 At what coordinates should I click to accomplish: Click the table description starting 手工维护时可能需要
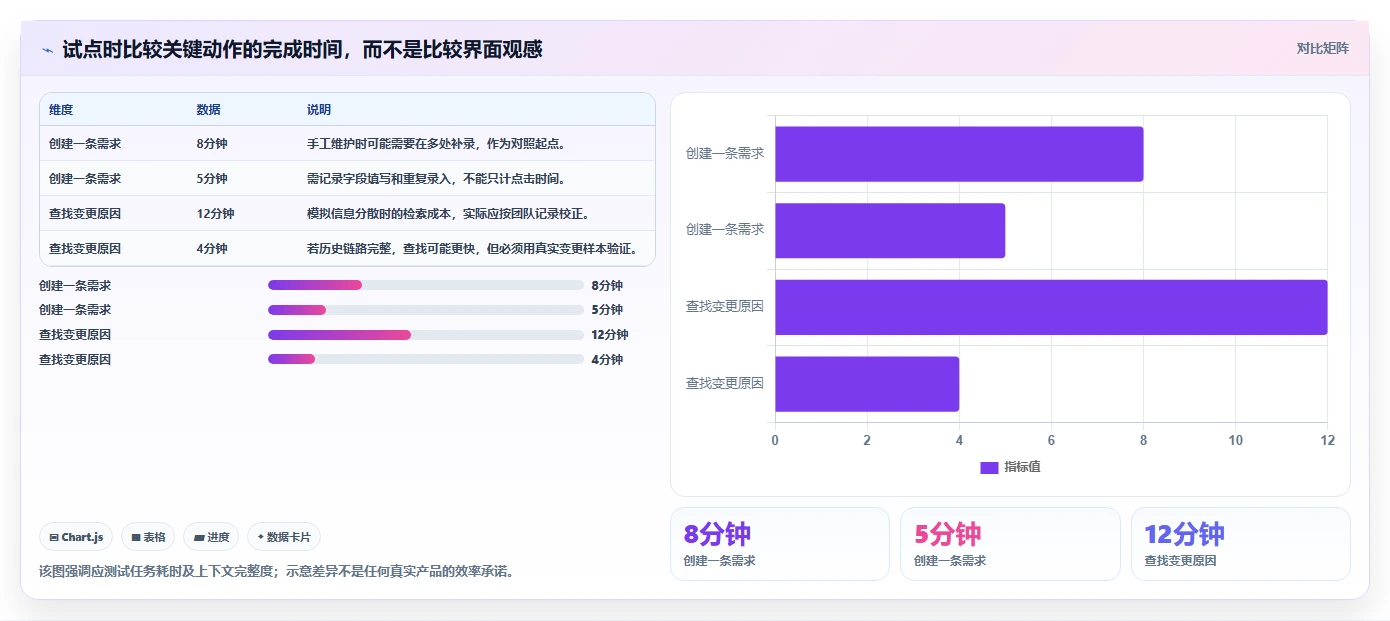tap(437, 144)
